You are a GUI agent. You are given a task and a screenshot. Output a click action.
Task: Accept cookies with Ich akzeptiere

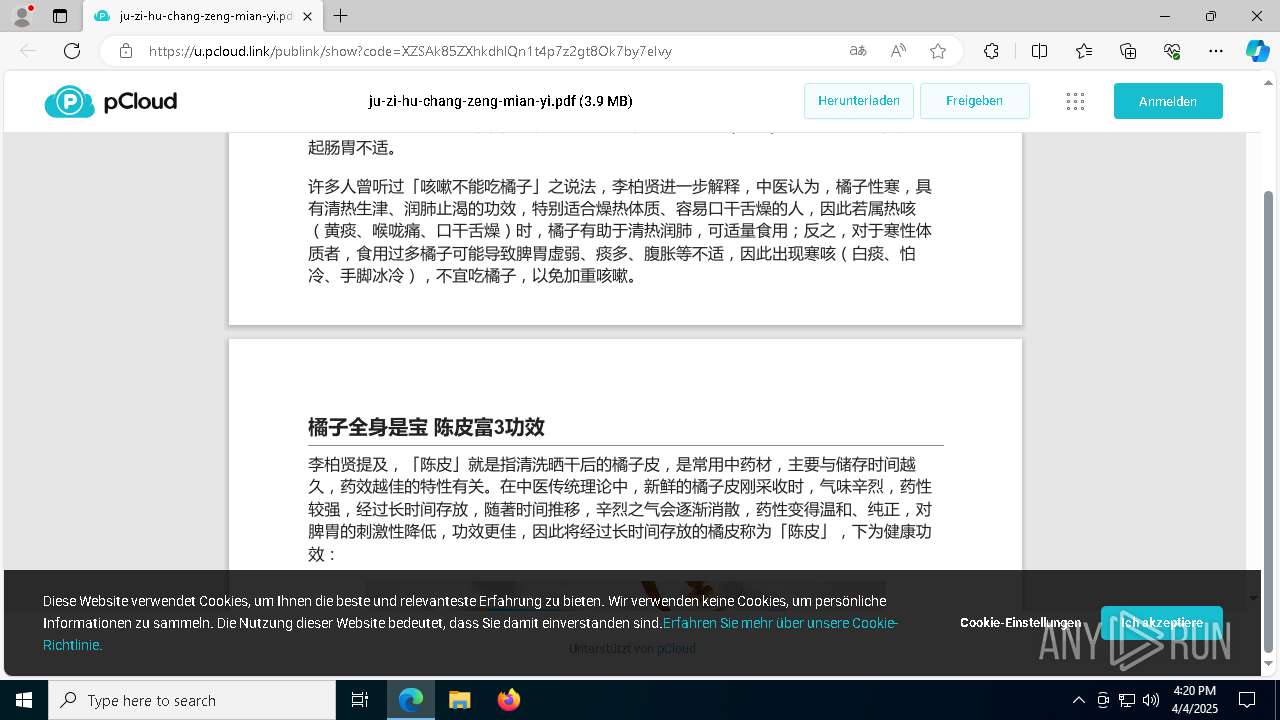pyautogui.click(x=1162, y=623)
